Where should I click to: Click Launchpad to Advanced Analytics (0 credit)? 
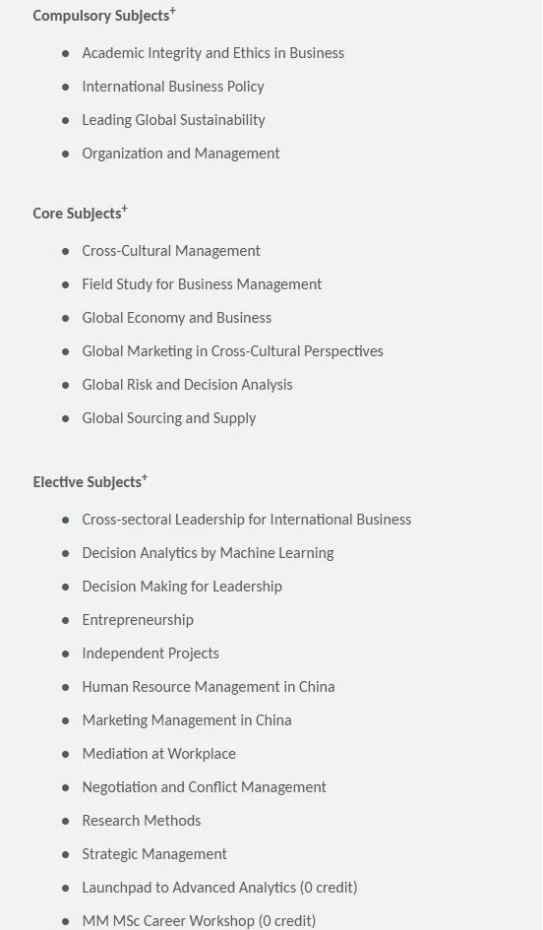point(219,887)
